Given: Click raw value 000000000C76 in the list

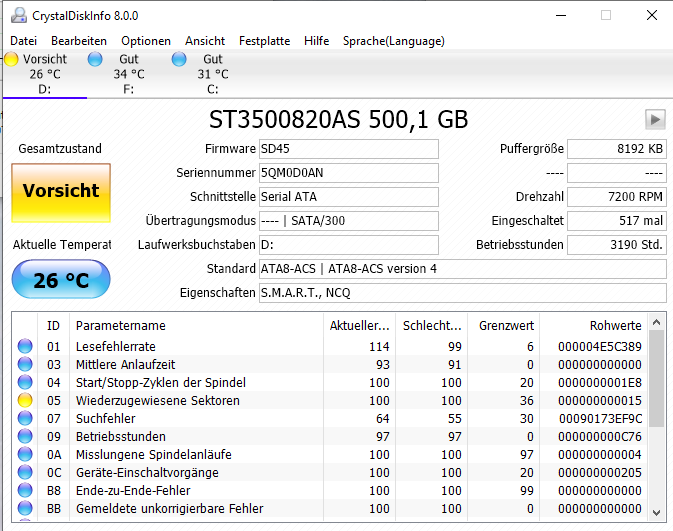Looking at the screenshot, I should [600, 437].
